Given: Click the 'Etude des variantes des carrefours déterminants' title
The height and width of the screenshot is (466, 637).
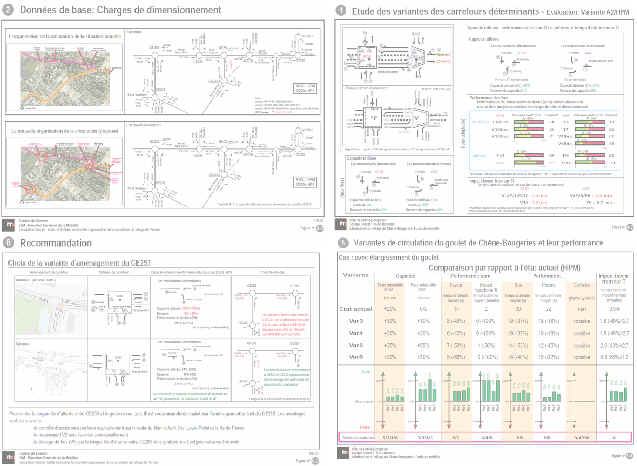Looking at the screenshot, I should pyautogui.click(x=445, y=11).
